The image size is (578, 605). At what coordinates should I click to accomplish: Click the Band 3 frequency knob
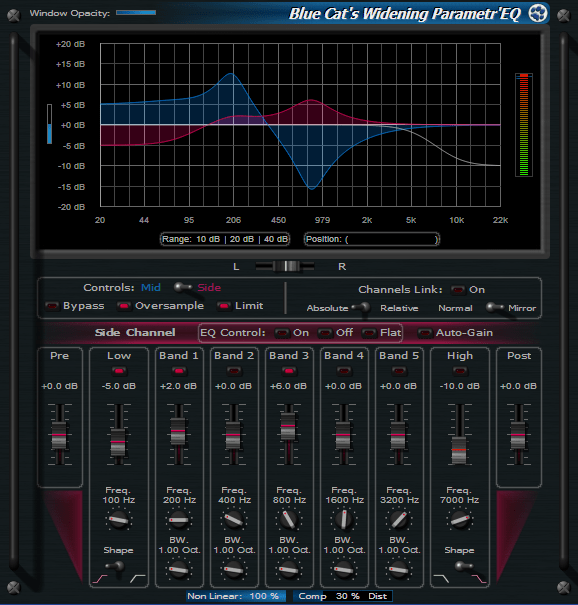point(289,520)
